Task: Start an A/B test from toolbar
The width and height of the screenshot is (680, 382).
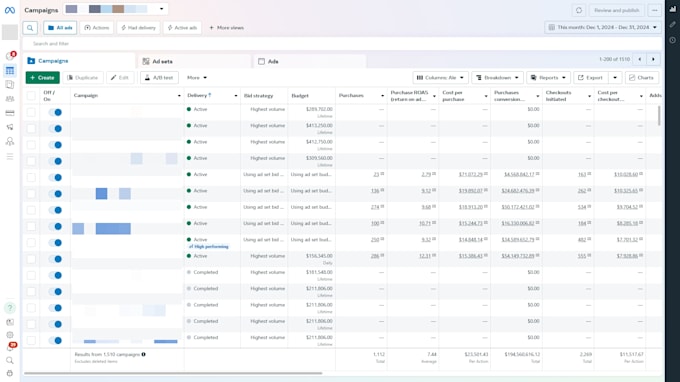Action: [x=159, y=78]
